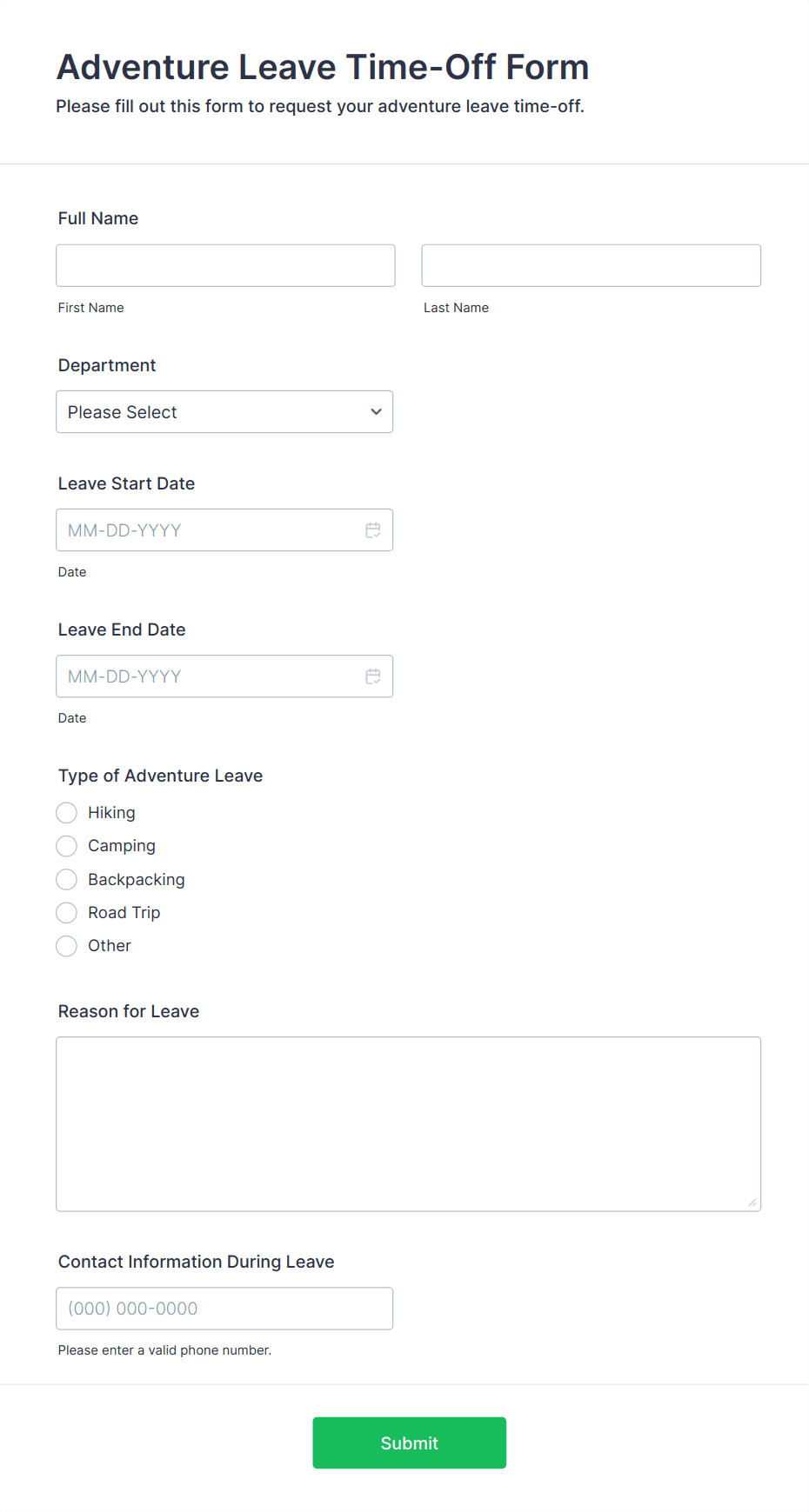
Task: Select Road Trip leave type
Action: click(x=67, y=913)
